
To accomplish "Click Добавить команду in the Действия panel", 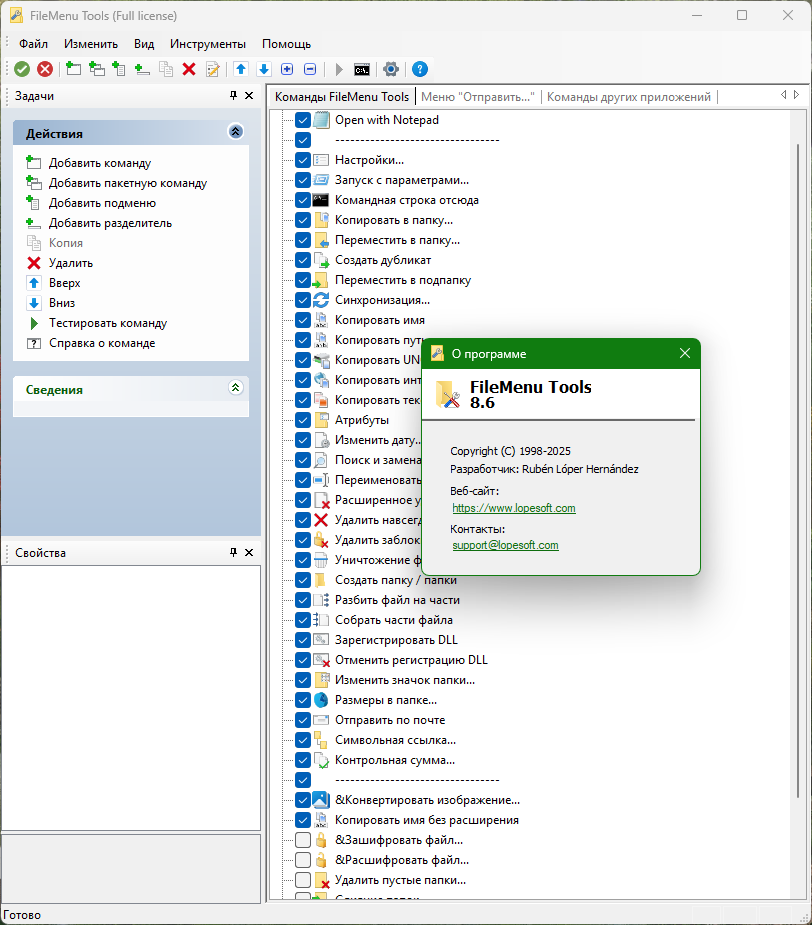I will point(100,163).
